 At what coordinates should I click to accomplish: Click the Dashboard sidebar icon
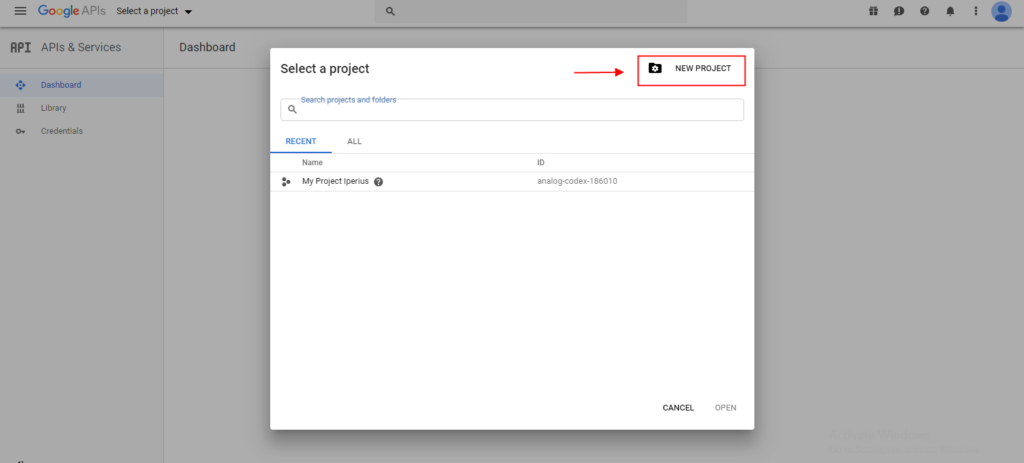pyautogui.click(x=20, y=85)
